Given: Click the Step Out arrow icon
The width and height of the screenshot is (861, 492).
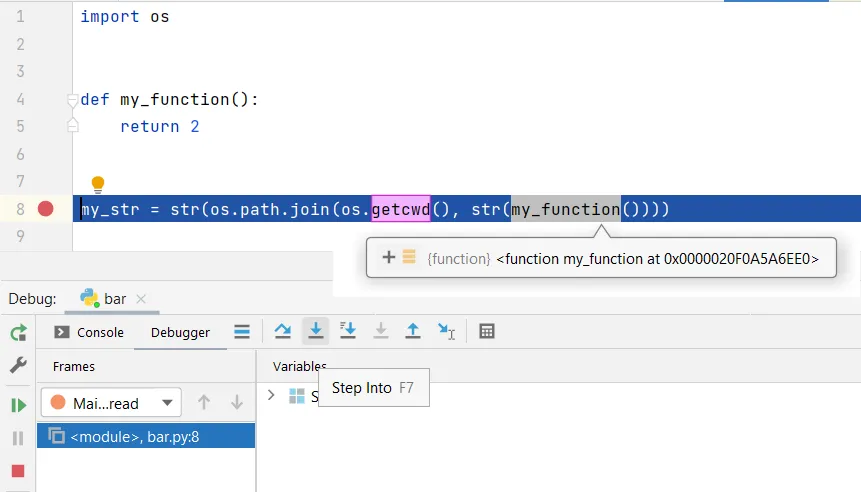Looking at the screenshot, I should tap(412, 331).
